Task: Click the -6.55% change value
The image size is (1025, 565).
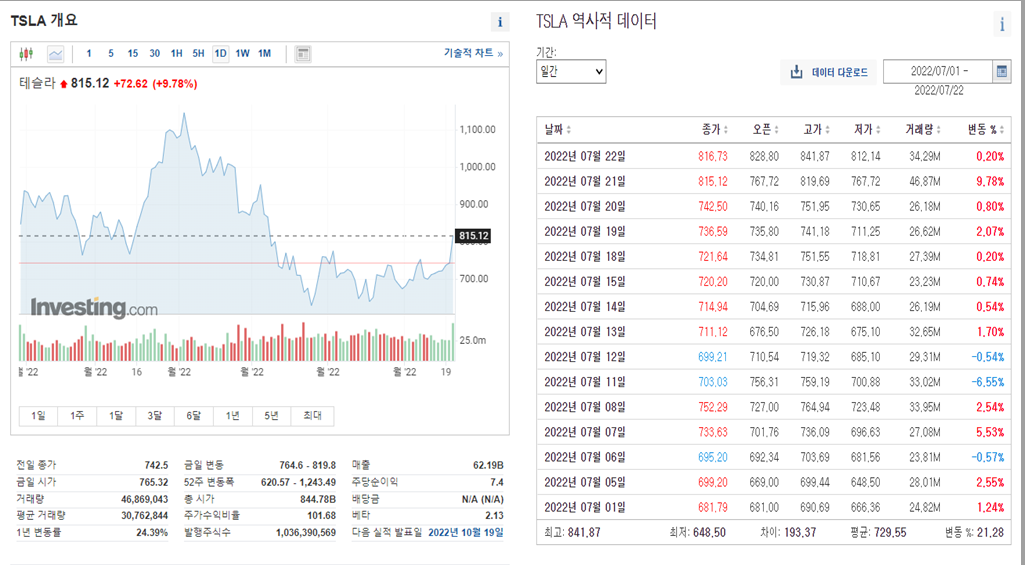Action: (x=987, y=382)
